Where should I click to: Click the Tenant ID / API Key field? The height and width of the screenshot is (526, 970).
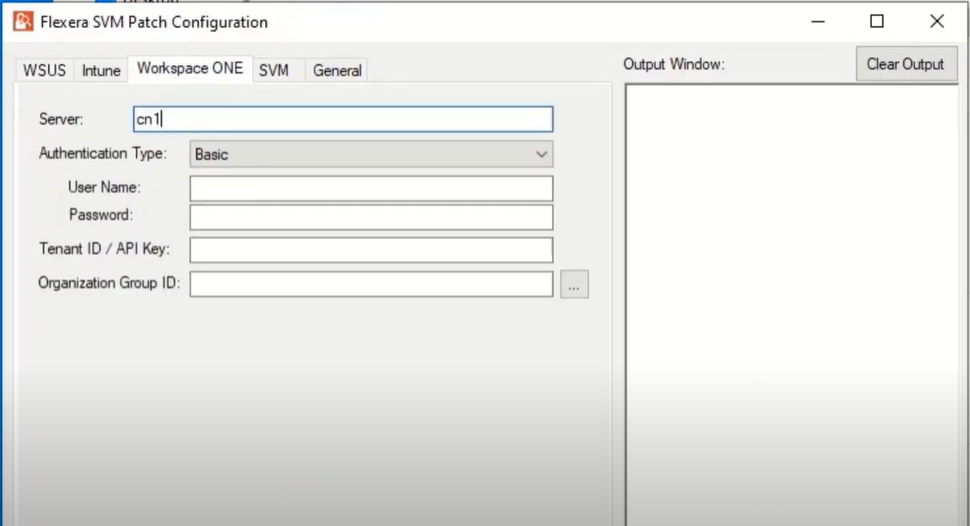[x=371, y=250]
